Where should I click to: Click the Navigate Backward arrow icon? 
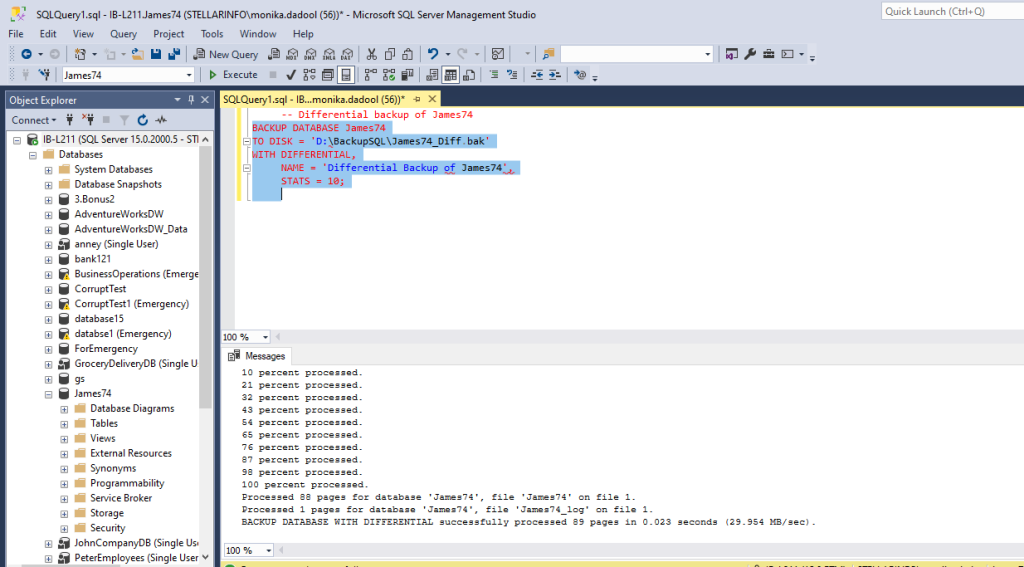[26, 54]
